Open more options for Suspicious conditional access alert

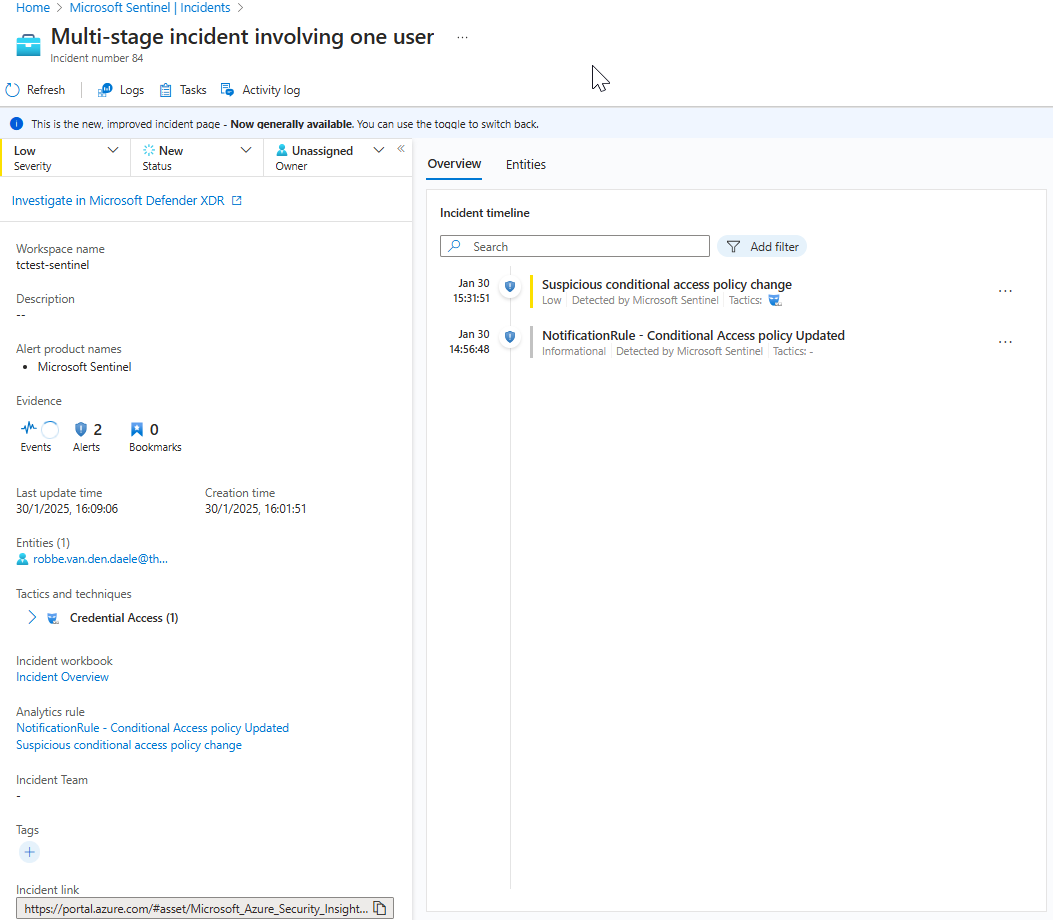tap(1005, 291)
